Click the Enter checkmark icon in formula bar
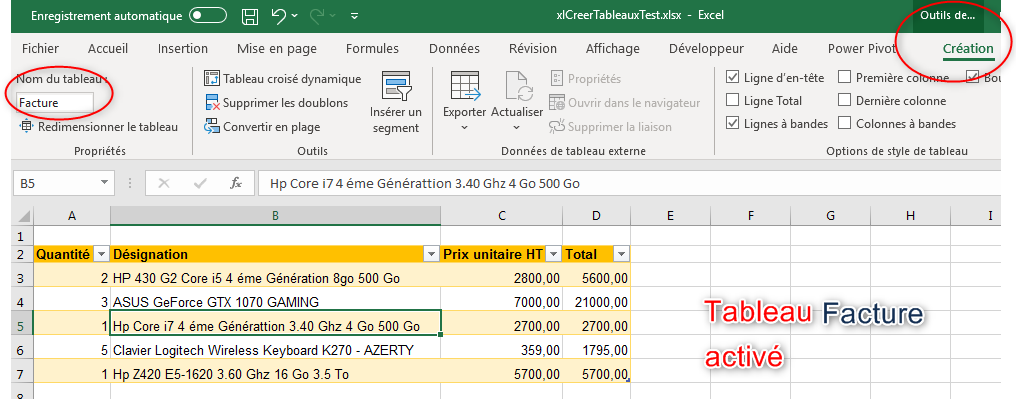1016x399 pixels. 200,183
